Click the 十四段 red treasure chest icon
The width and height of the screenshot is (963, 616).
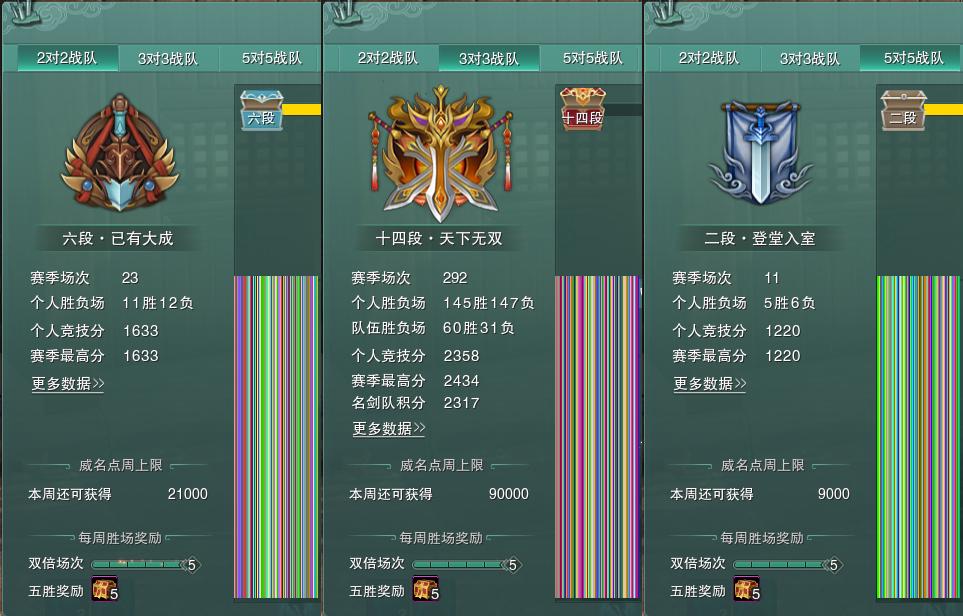tap(583, 109)
